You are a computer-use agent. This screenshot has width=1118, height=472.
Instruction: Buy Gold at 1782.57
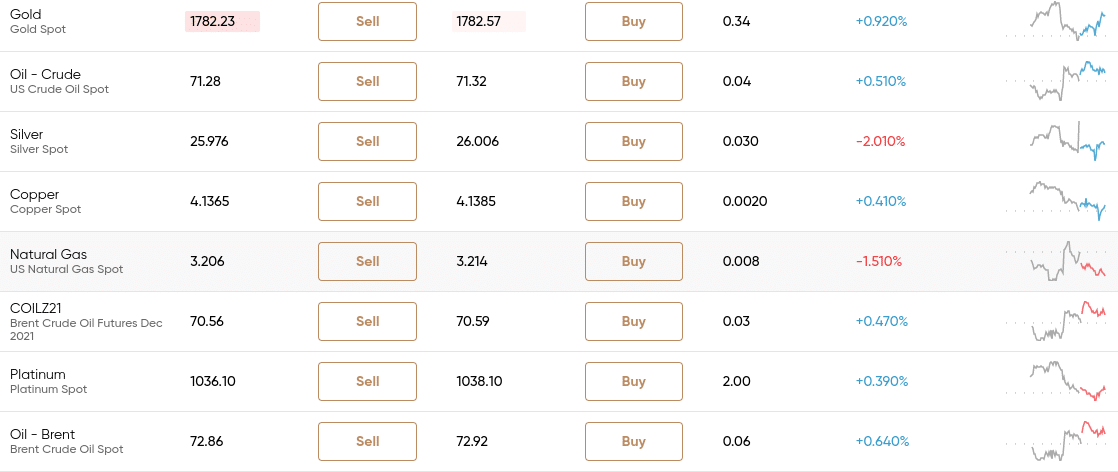pos(634,21)
